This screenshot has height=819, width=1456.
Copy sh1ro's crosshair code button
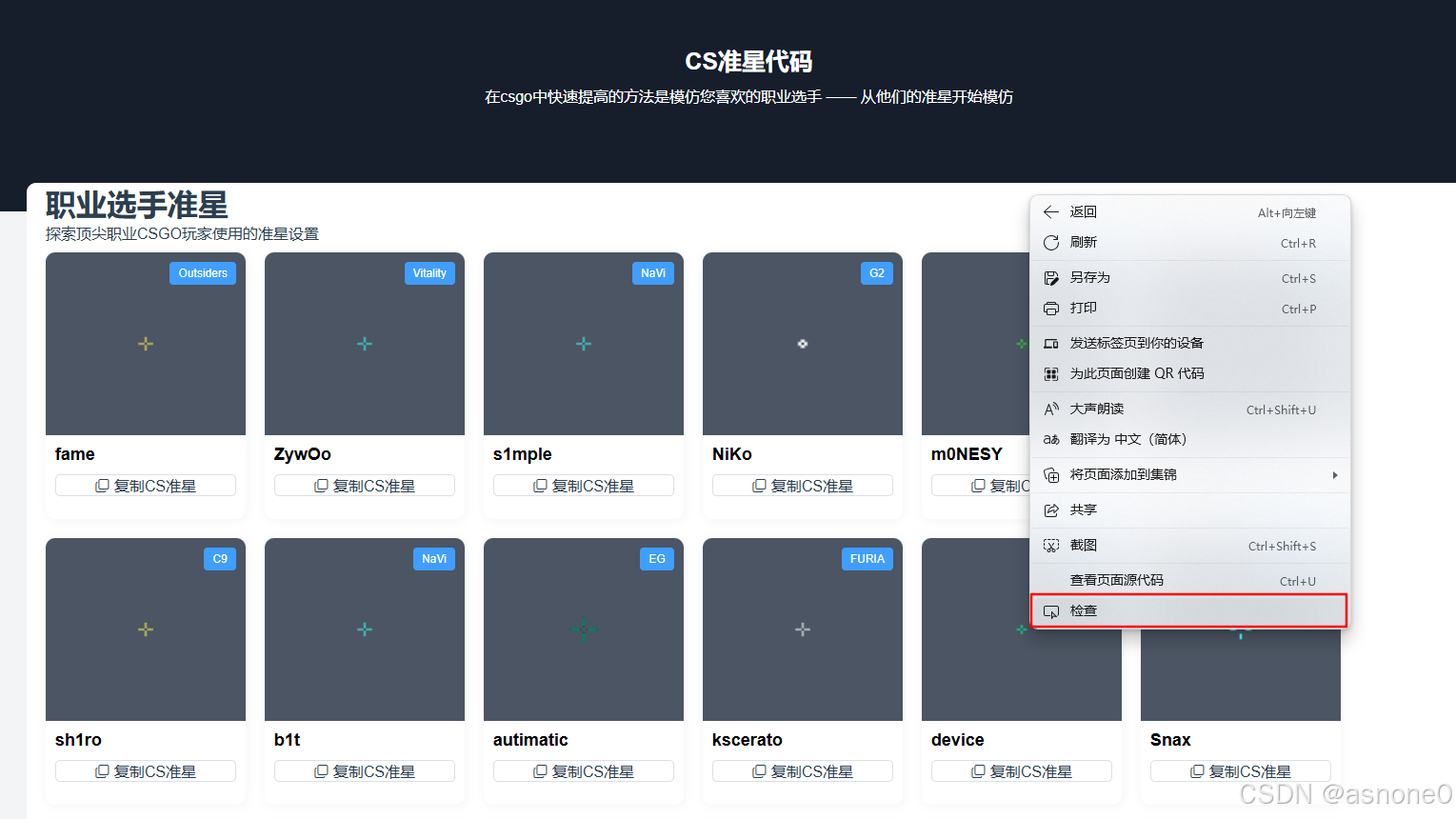(x=146, y=771)
